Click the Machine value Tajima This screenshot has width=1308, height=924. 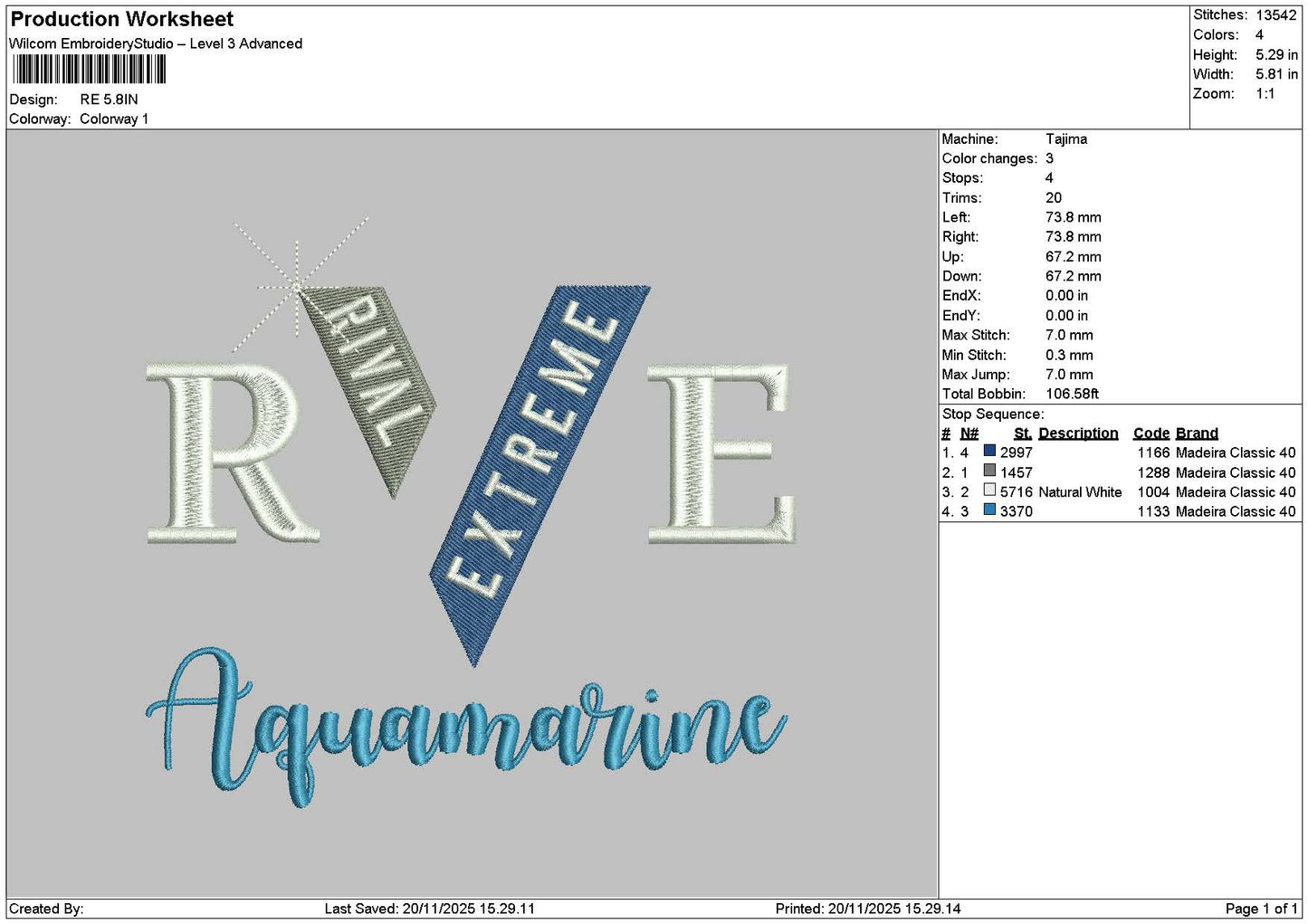tap(1066, 138)
